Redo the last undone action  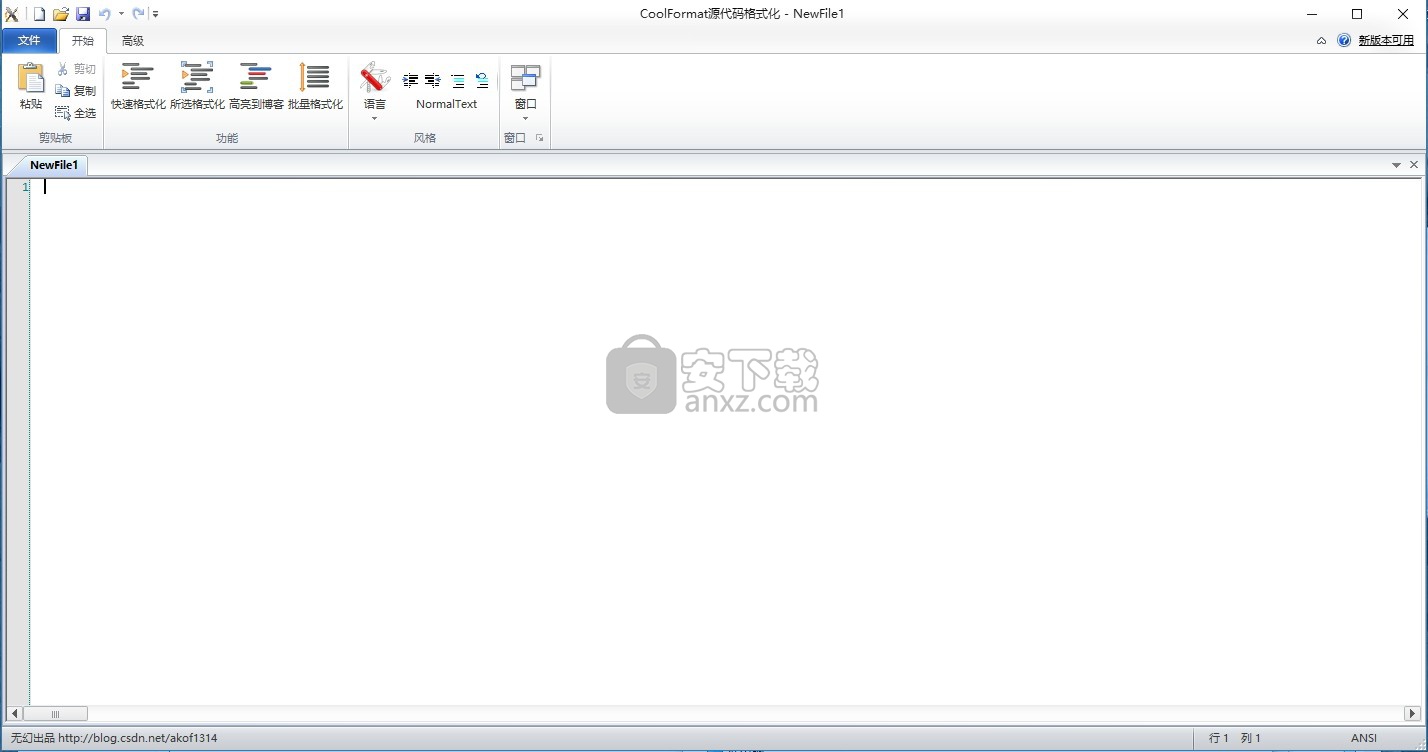click(x=138, y=14)
